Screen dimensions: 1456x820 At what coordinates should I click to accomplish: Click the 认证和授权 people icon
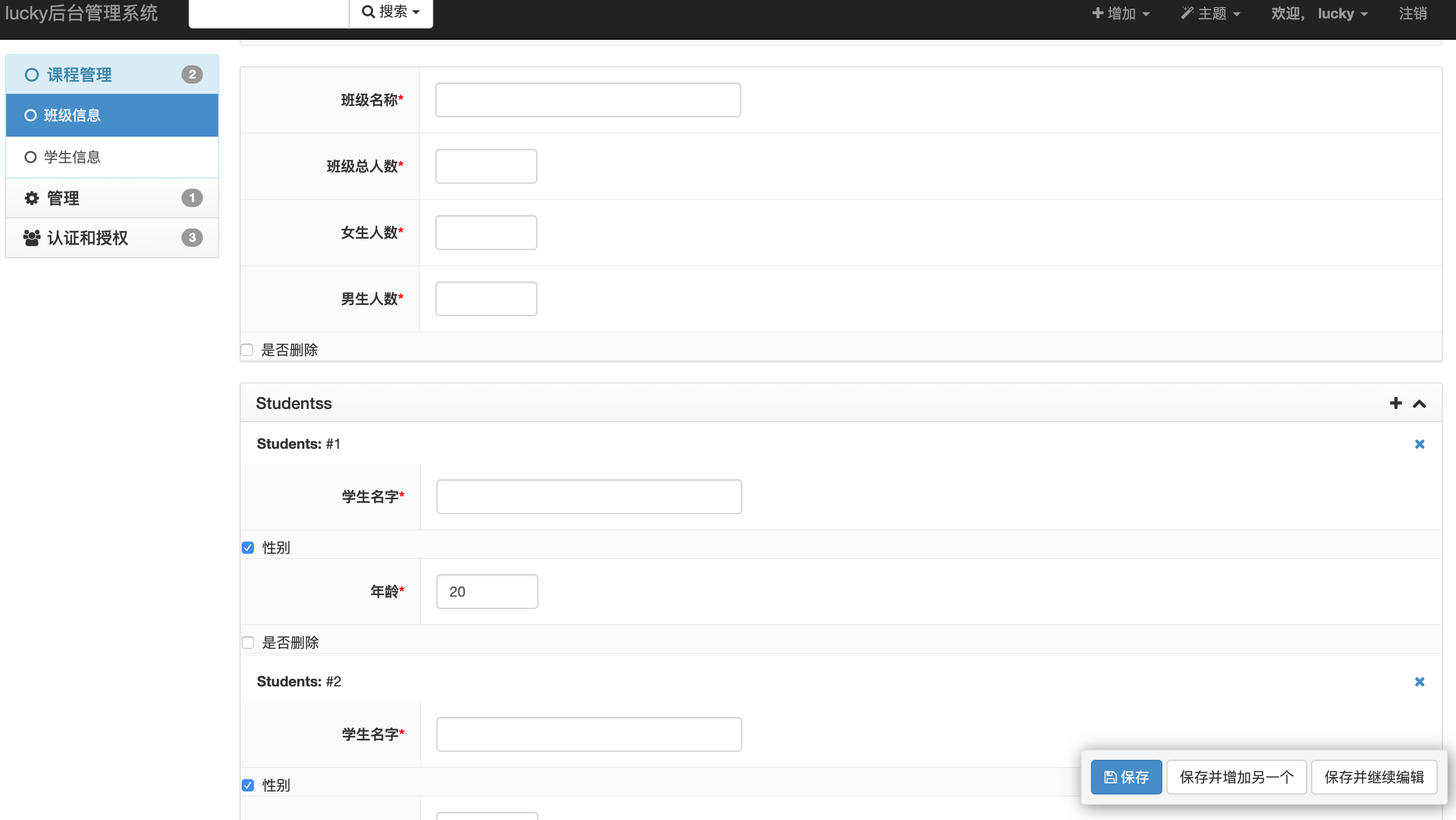(x=32, y=238)
